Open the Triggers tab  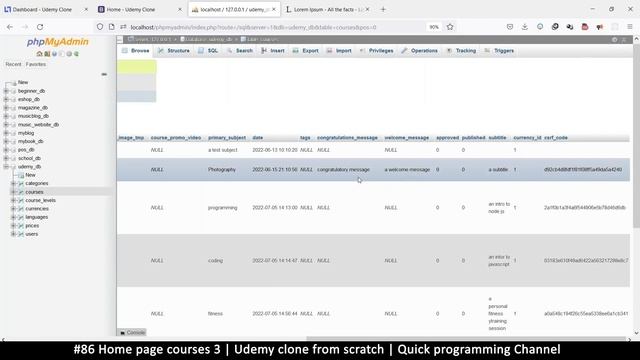point(499,51)
